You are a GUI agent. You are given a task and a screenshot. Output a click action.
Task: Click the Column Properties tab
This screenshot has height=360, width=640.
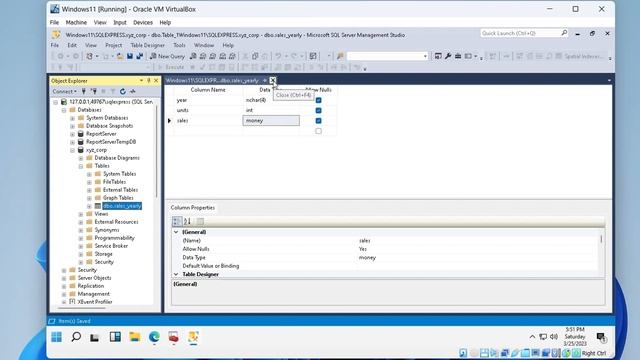(193, 208)
